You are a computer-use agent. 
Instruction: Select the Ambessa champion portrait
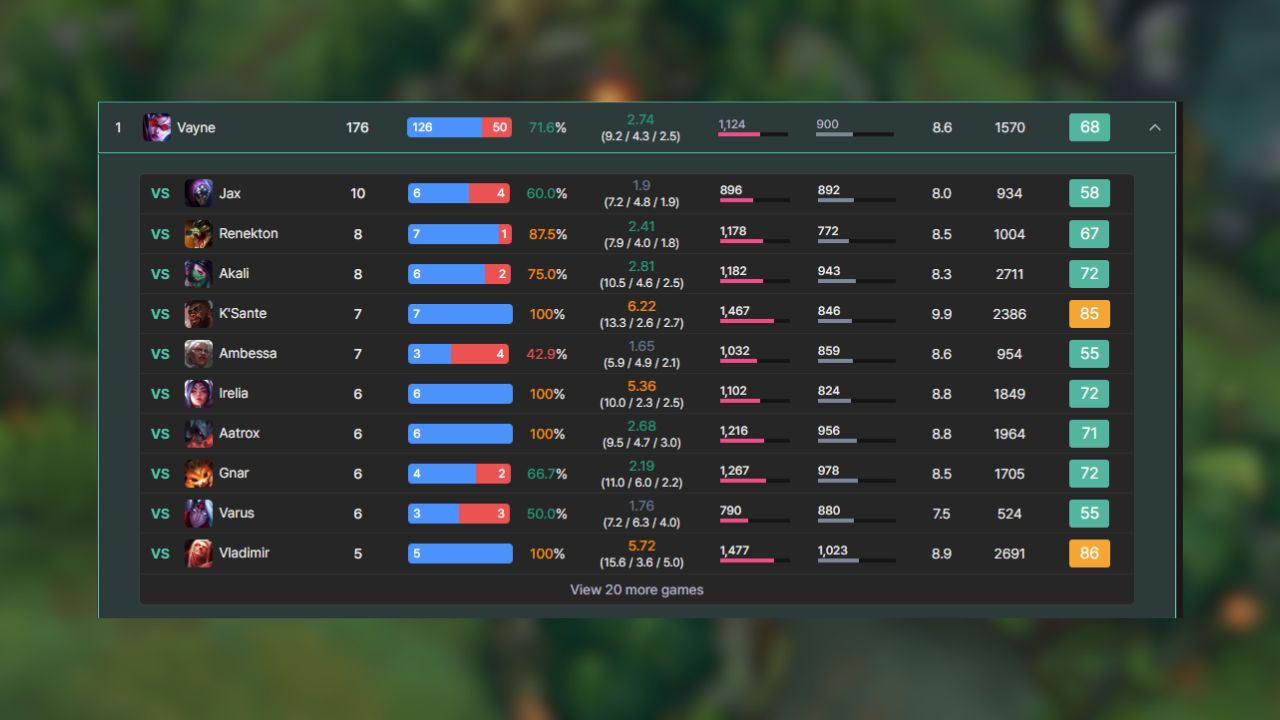196,353
